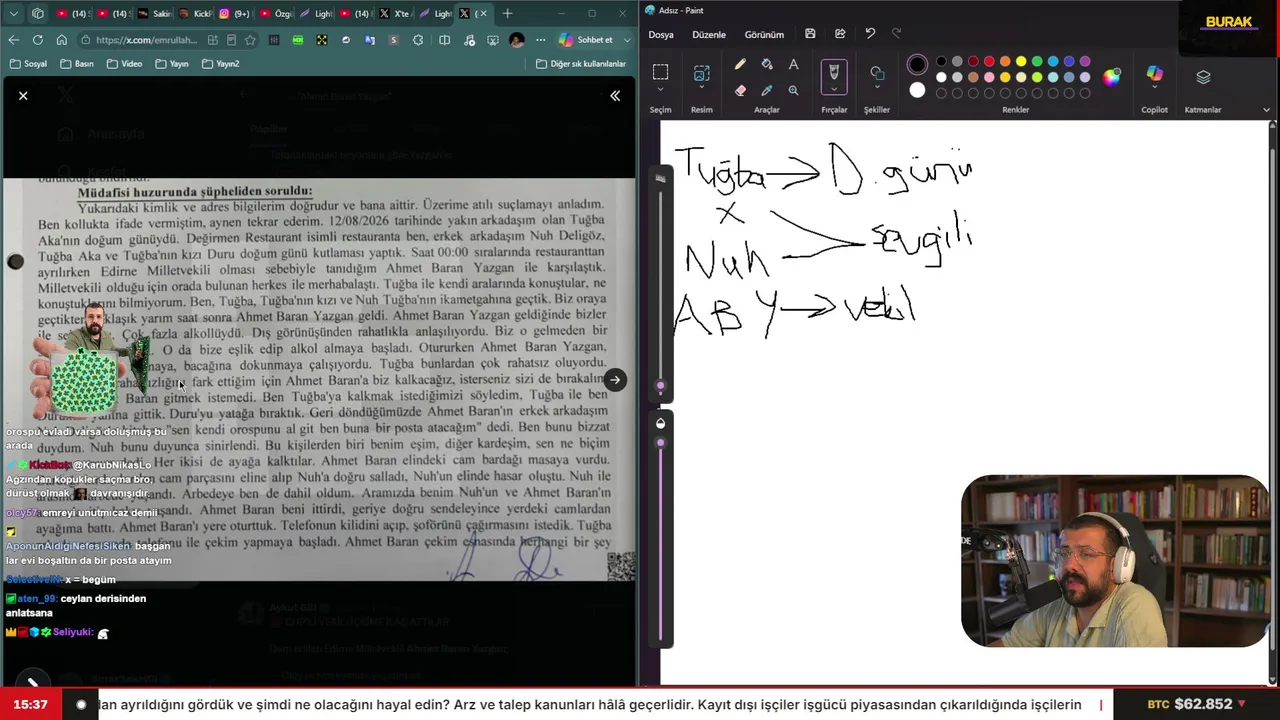Open a new browser tab

click(x=507, y=13)
